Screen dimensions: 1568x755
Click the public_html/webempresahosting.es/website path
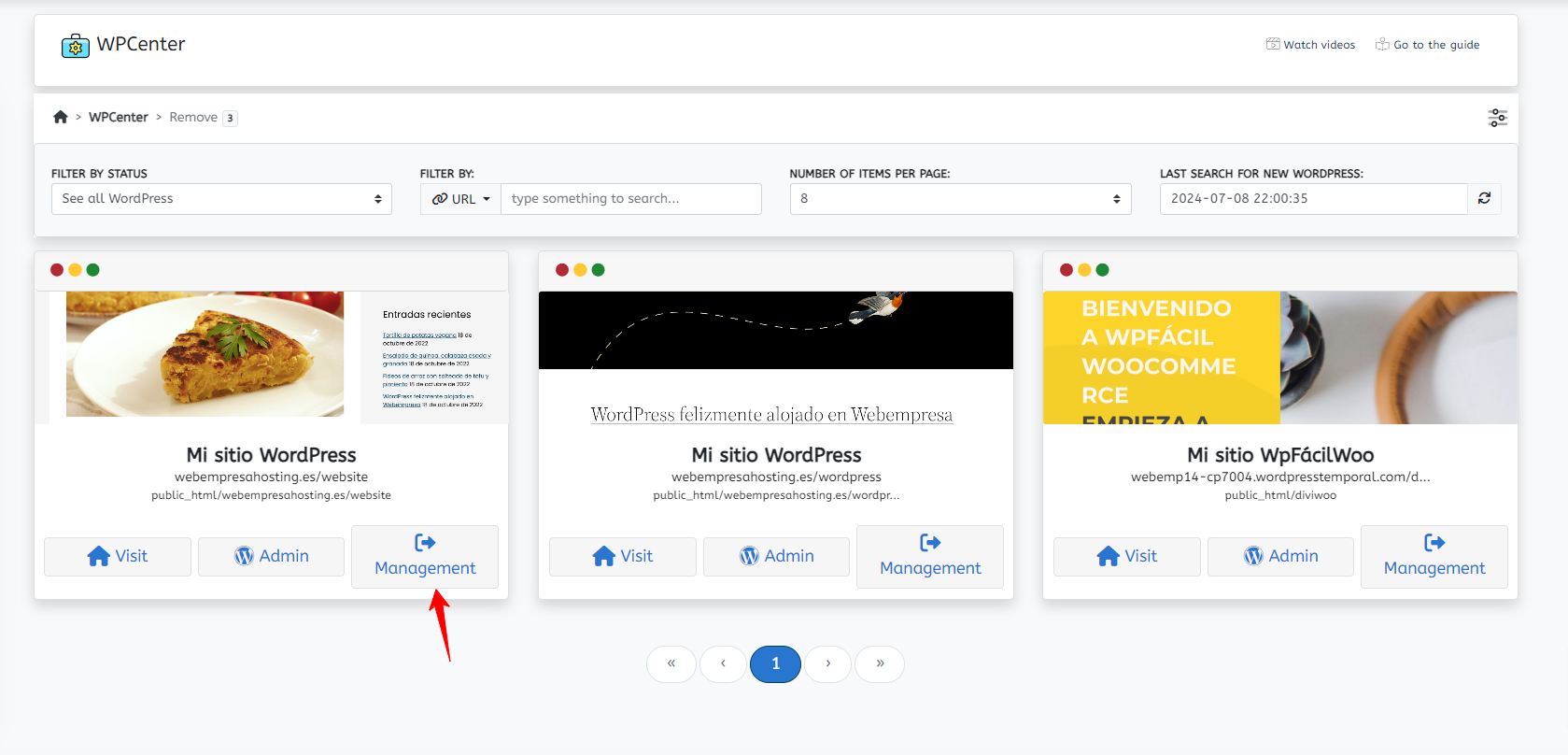coord(272,495)
